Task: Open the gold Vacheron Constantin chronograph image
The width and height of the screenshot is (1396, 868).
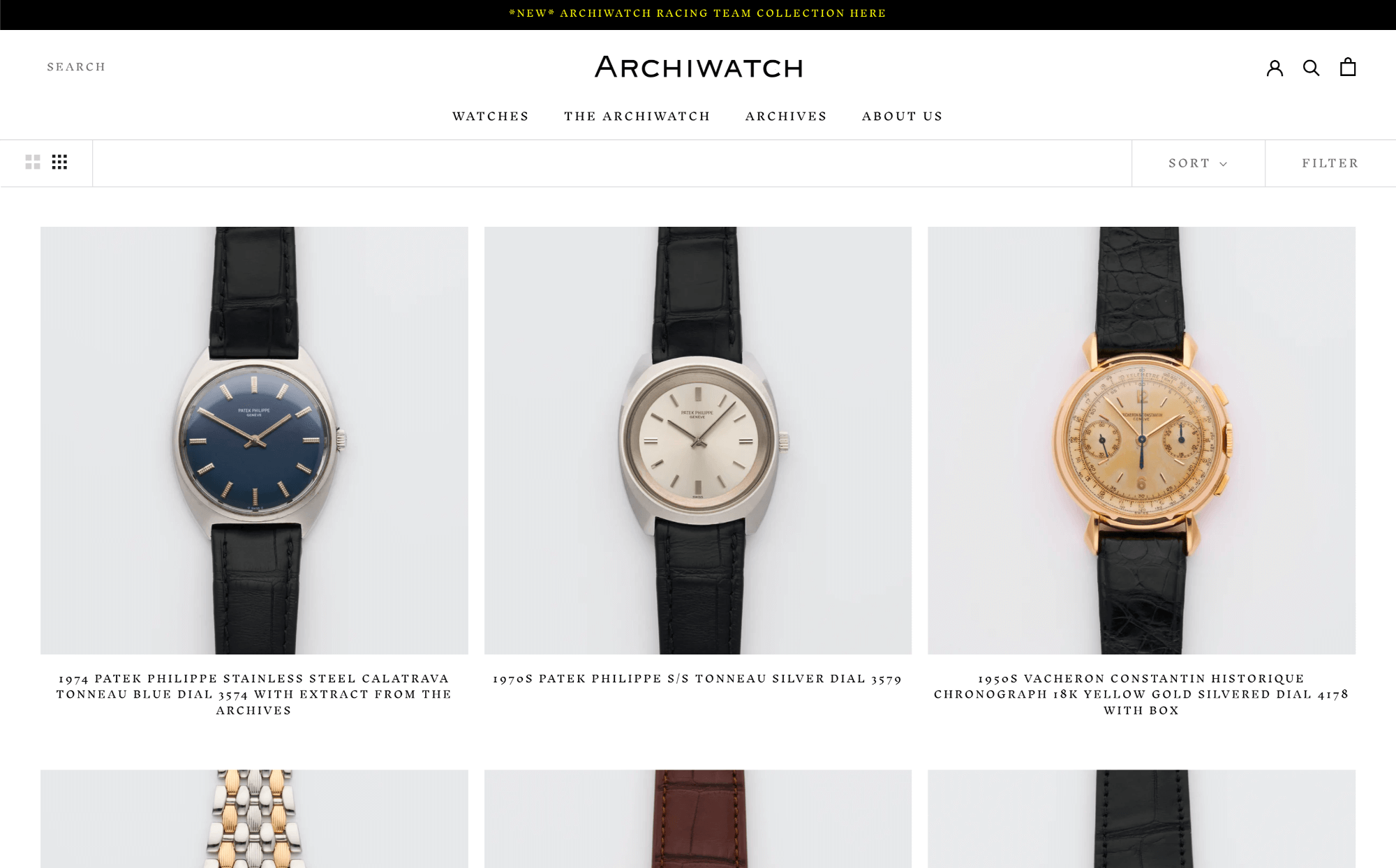Action: [x=1141, y=440]
